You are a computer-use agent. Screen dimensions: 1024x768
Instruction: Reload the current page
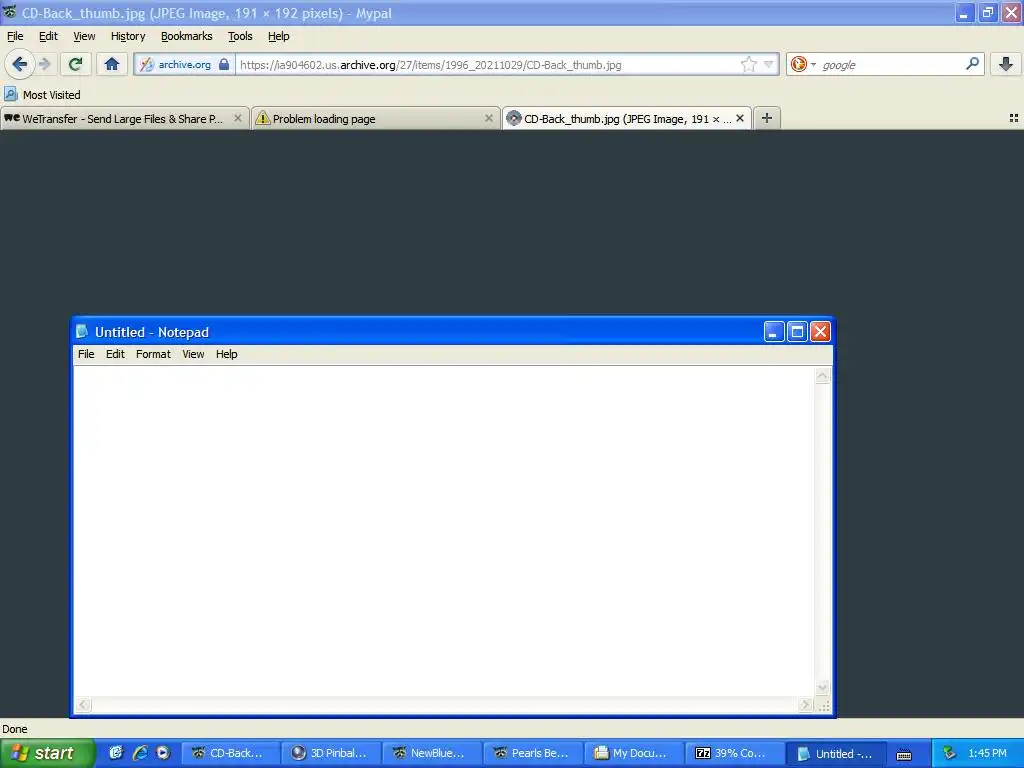click(x=75, y=64)
